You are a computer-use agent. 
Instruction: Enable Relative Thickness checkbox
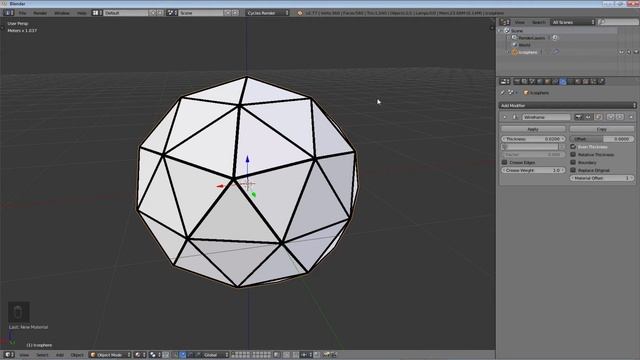573,154
